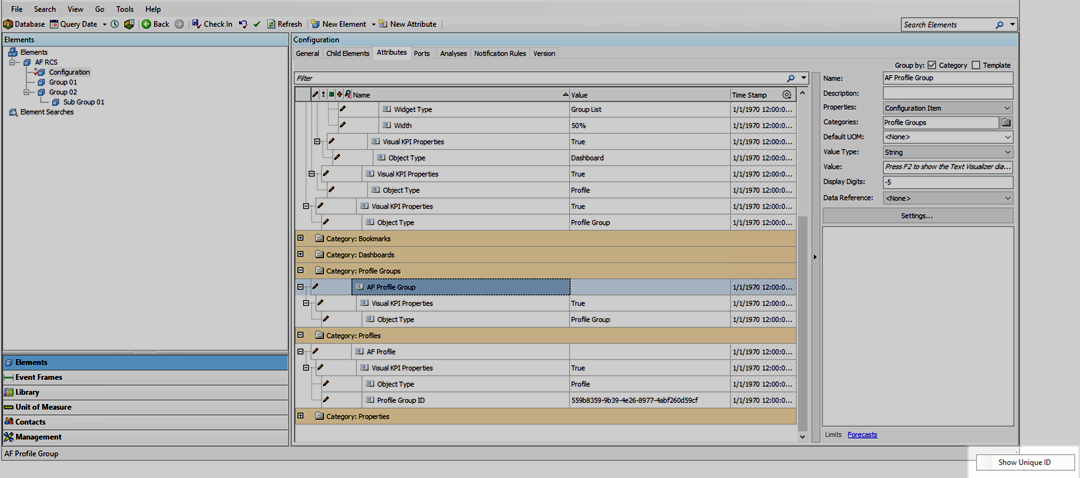The width and height of the screenshot is (1080, 478).
Task: Click the Settings... button
Action: [x=917, y=215]
